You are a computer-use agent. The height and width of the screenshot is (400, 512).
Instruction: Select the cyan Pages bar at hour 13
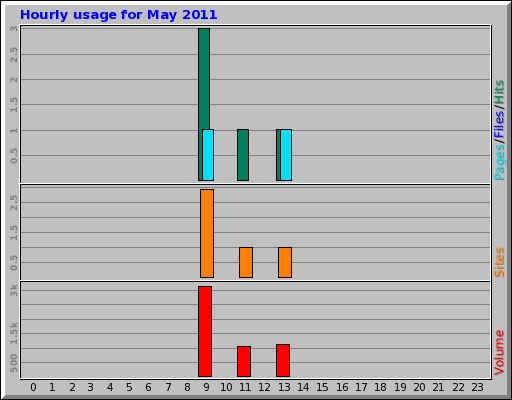coord(286,155)
